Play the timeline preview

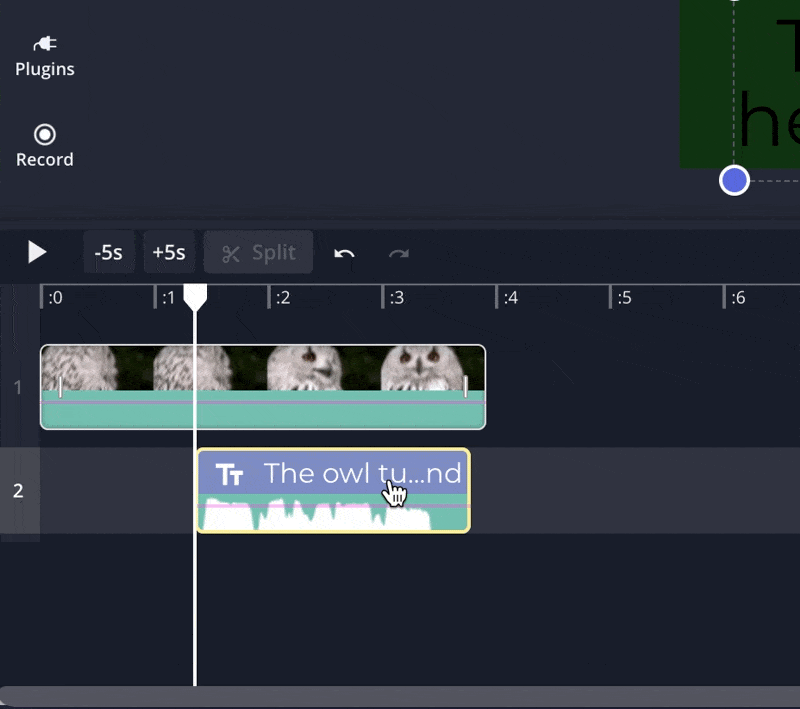coord(37,252)
